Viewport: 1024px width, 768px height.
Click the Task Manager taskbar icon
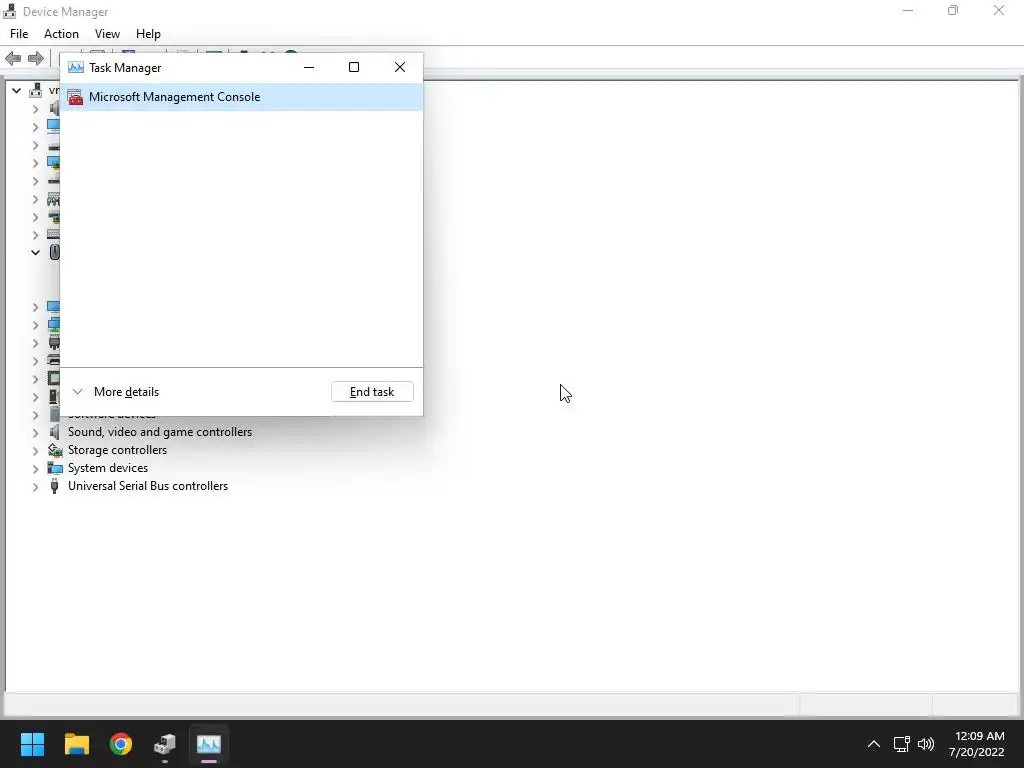[x=209, y=744]
